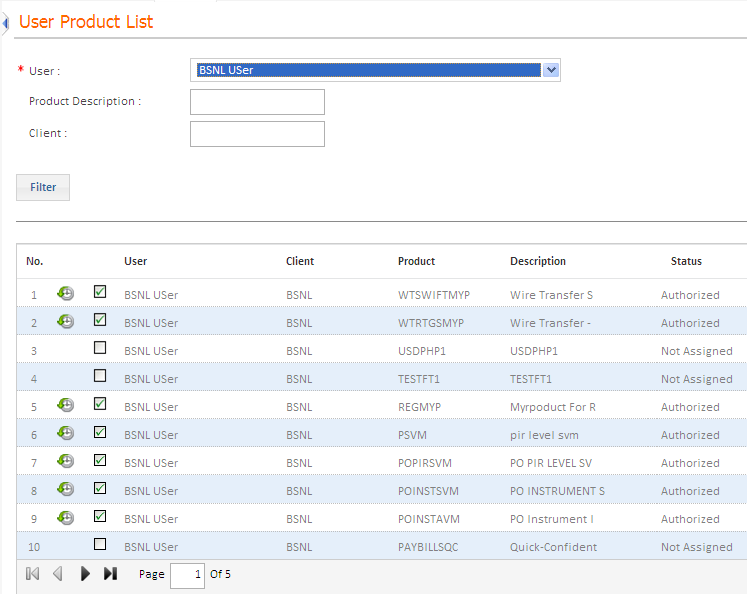Viewport: 747px width, 594px height.
Task: View history icon for PSVM product
Action: (65, 433)
